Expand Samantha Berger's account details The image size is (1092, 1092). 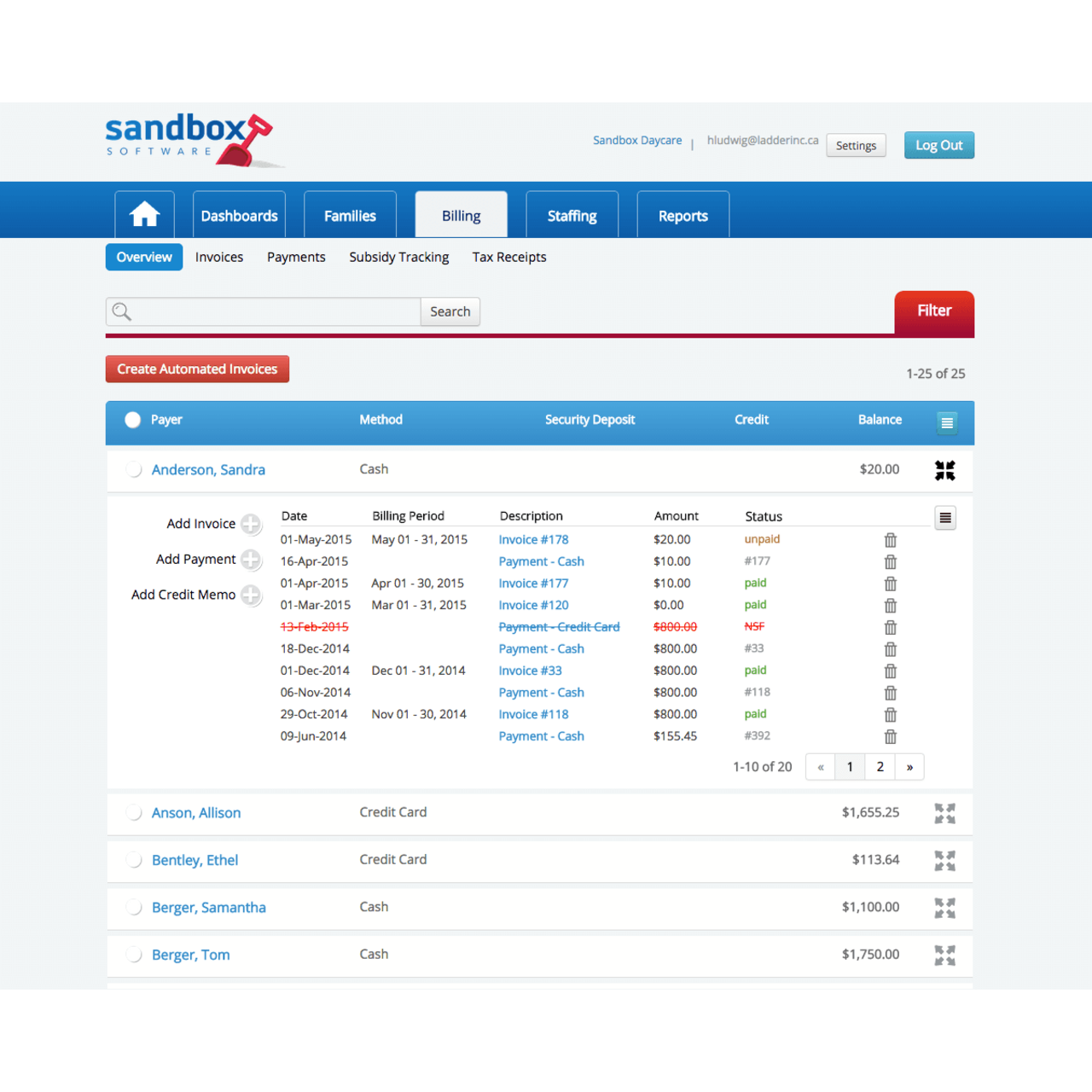[944, 908]
